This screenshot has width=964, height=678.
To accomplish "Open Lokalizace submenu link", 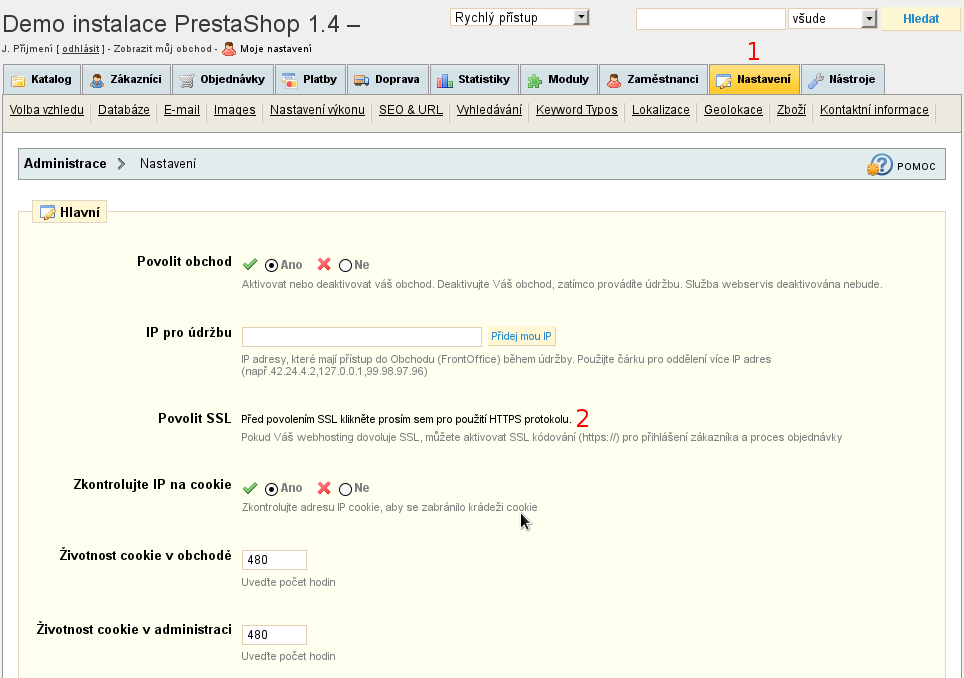I will [661, 110].
